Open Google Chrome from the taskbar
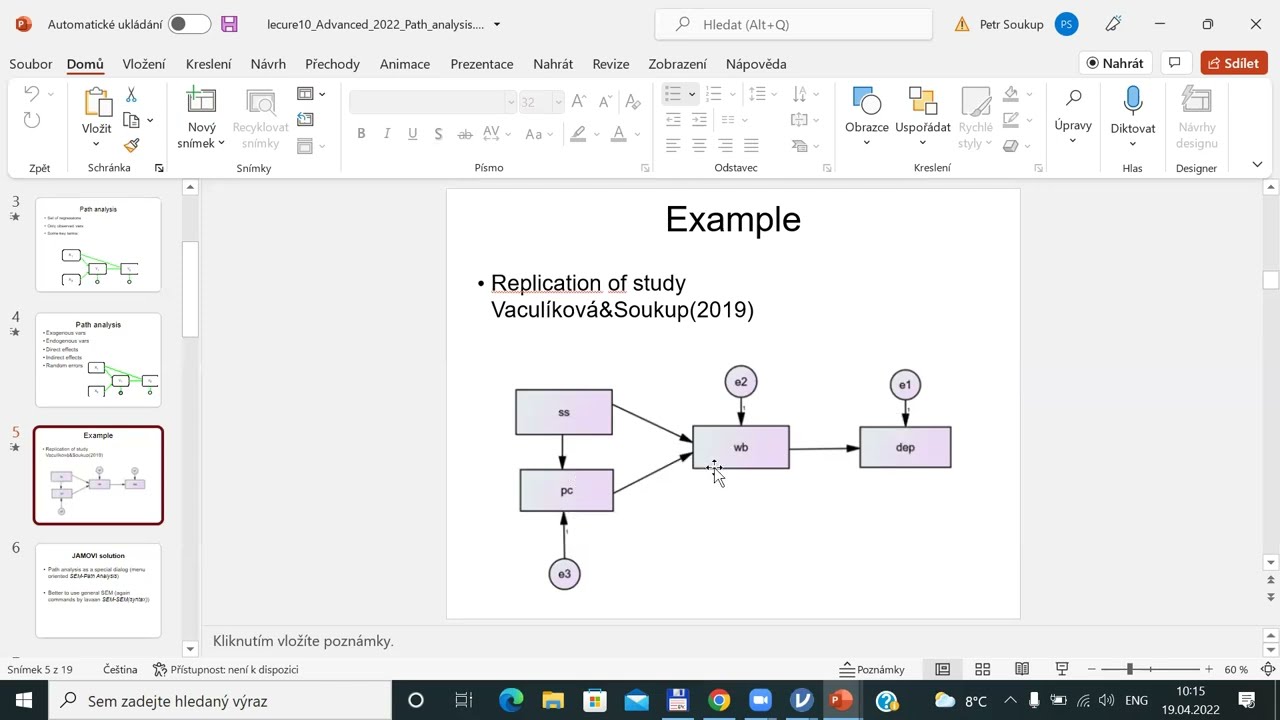This screenshot has height=720, width=1280. coord(719,700)
